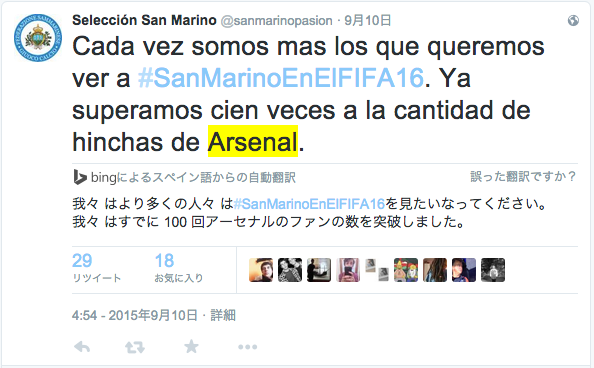Image resolution: width=594 pixels, height=368 pixels.
Task: Click the 4:54 - 2015年9月10日 timestamp
Action: (135, 315)
